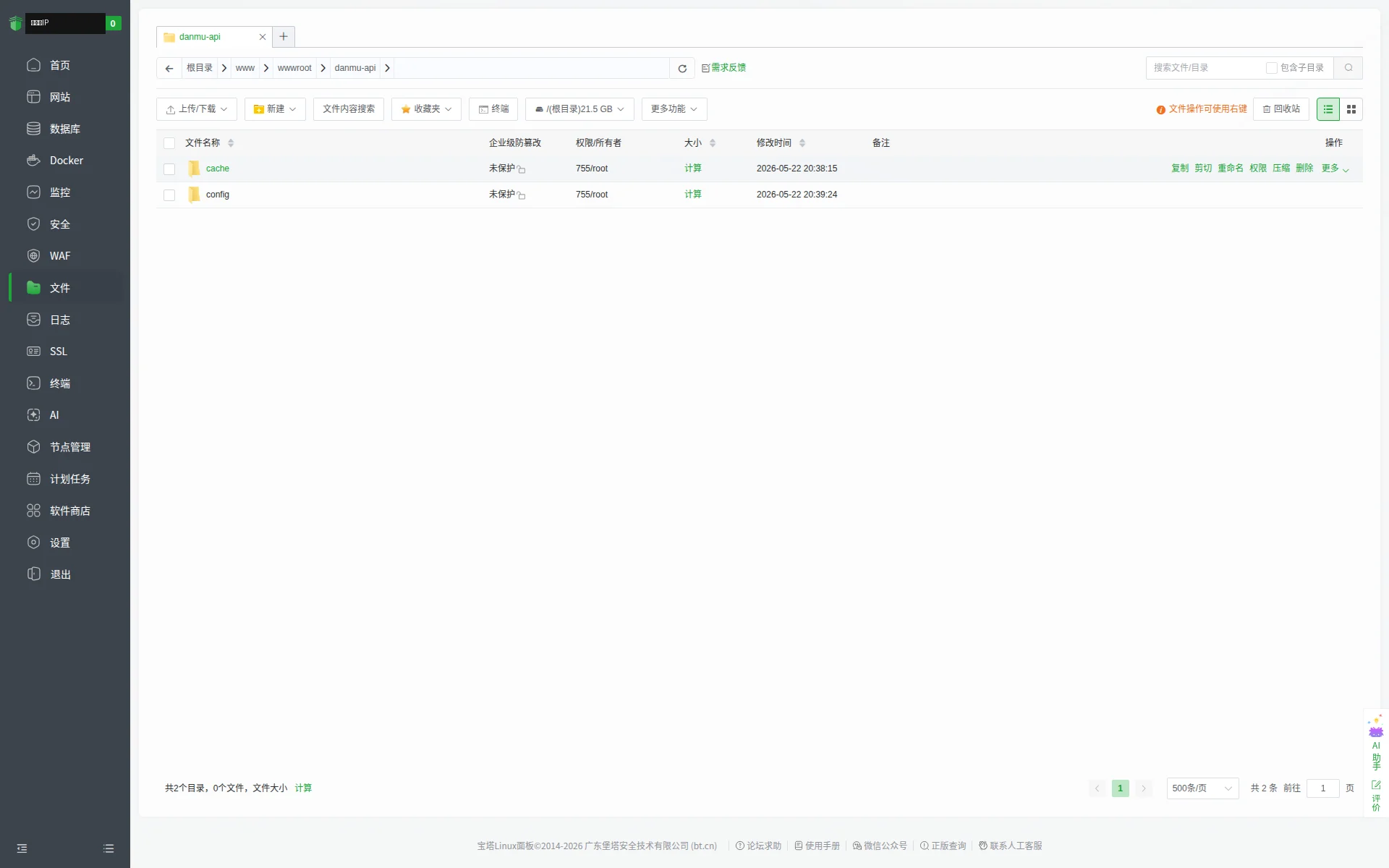Expand the 新建 create dropdown
1389x868 pixels.
(x=275, y=109)
